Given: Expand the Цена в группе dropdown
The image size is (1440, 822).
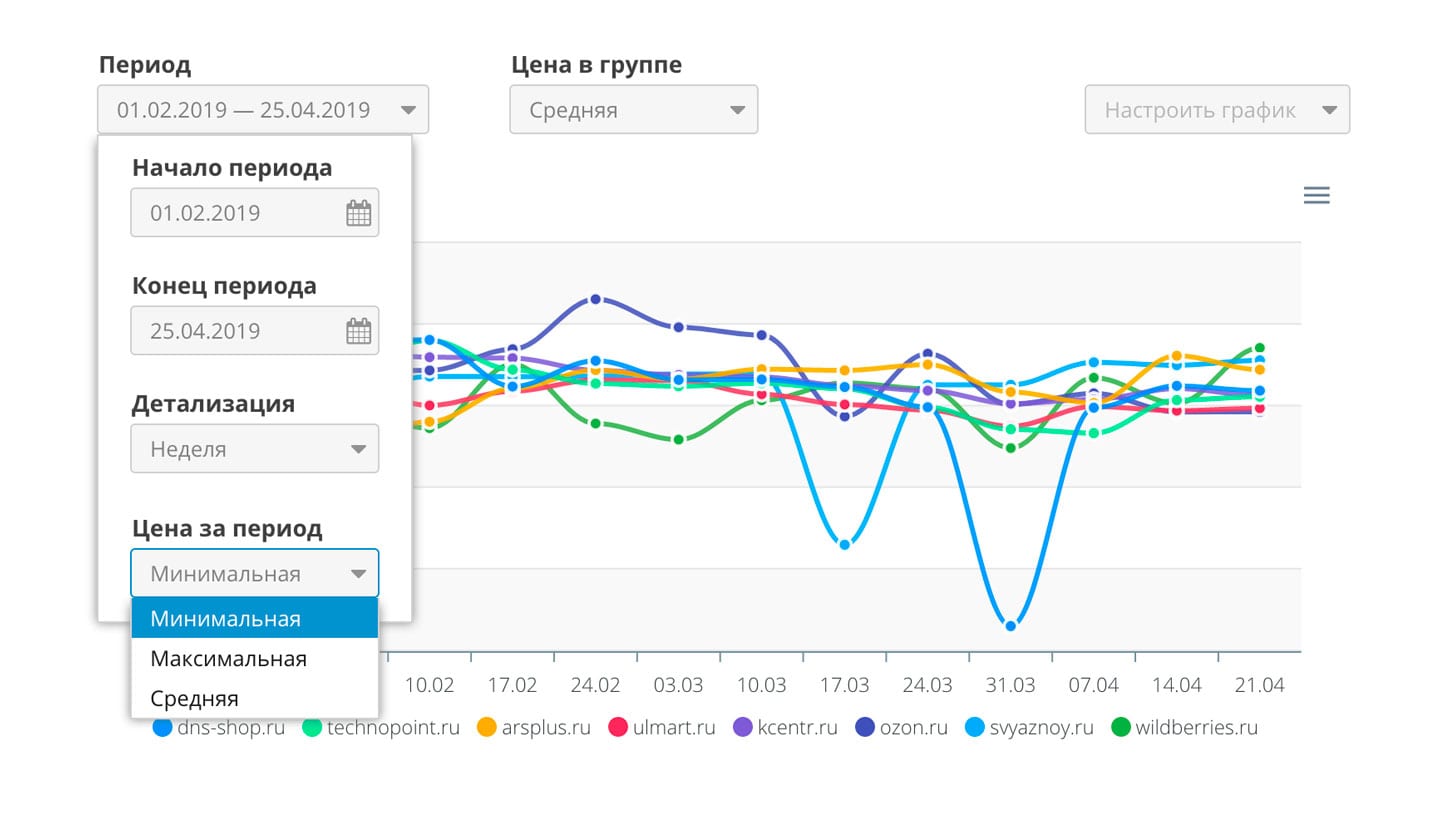Looking at the screenshot, I should click(634, 110).
